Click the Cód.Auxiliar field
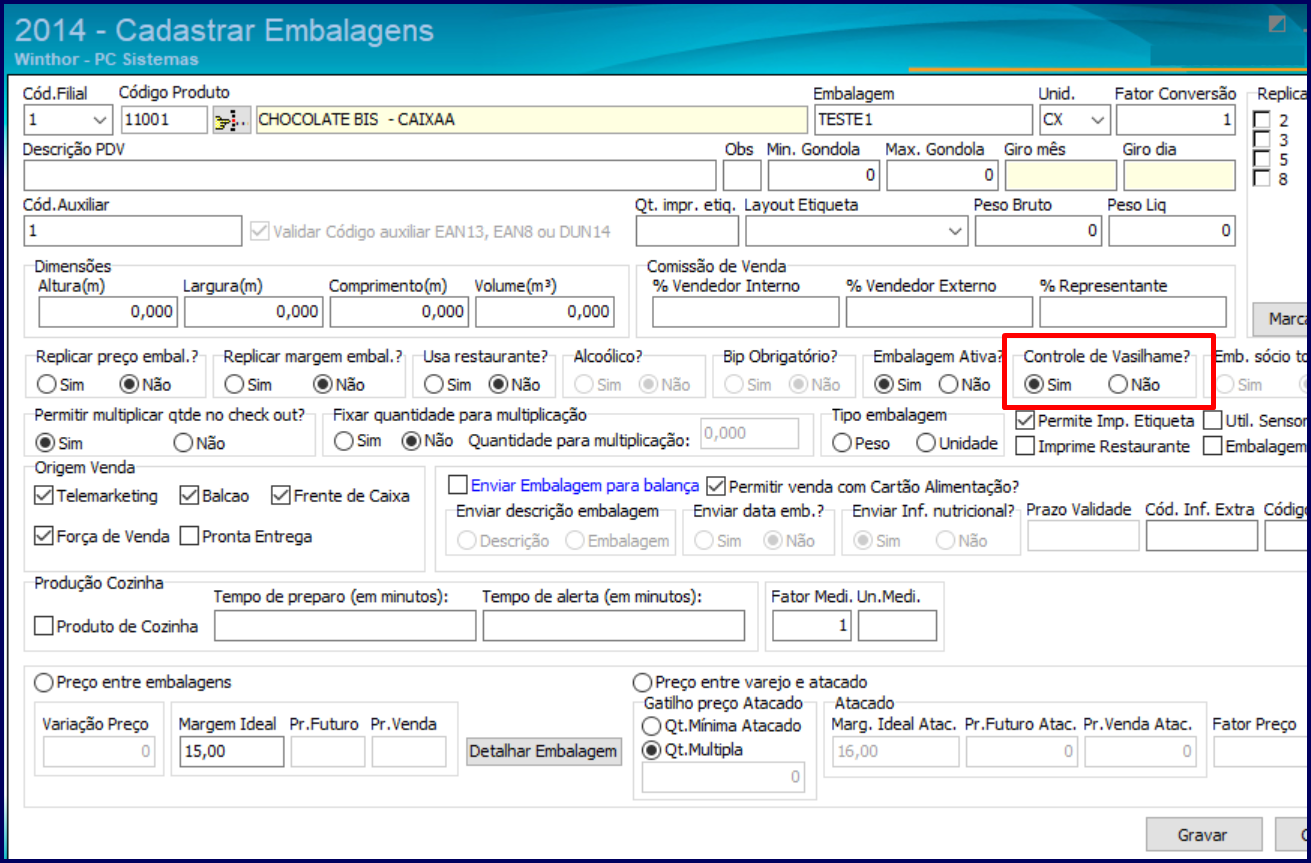The width and height of the screenshot is (1311, 863). (132, 231)
